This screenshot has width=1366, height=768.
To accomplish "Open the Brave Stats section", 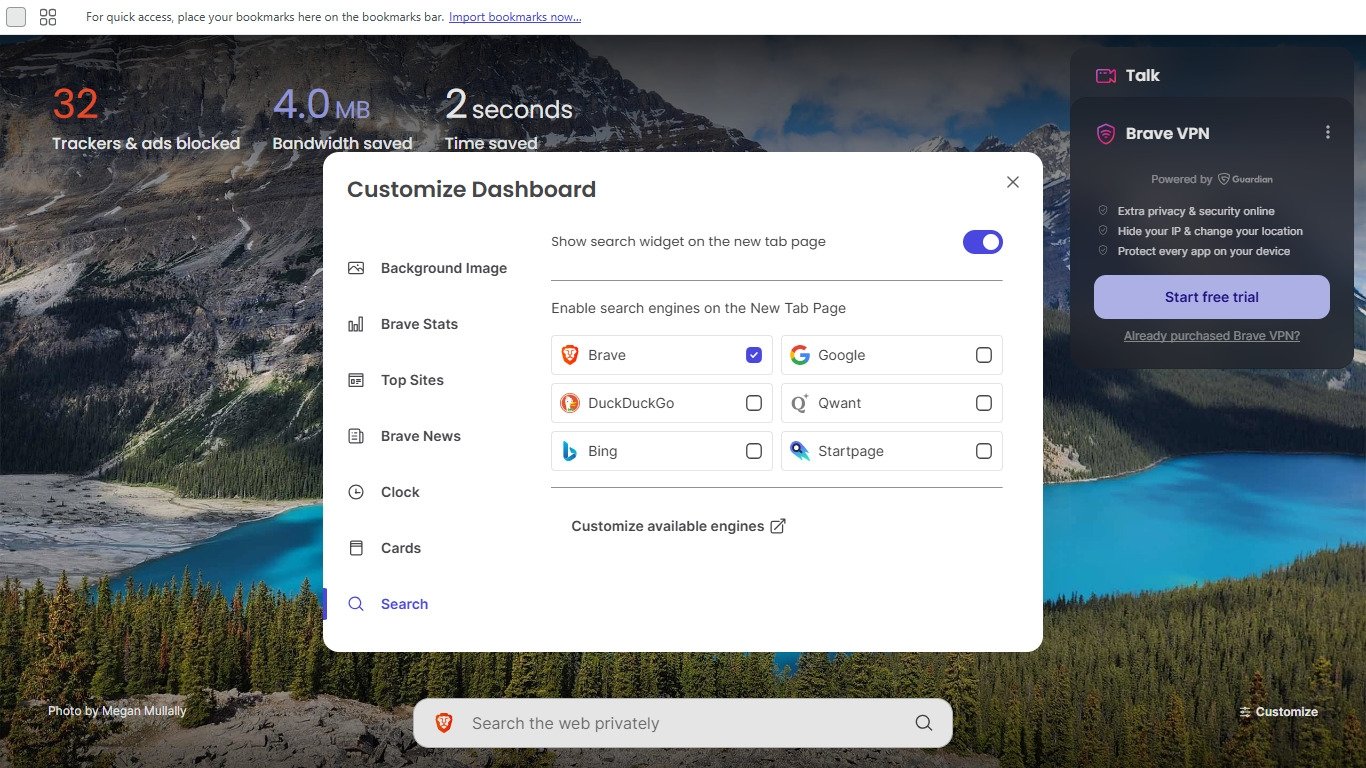I will tap(402, 324).
